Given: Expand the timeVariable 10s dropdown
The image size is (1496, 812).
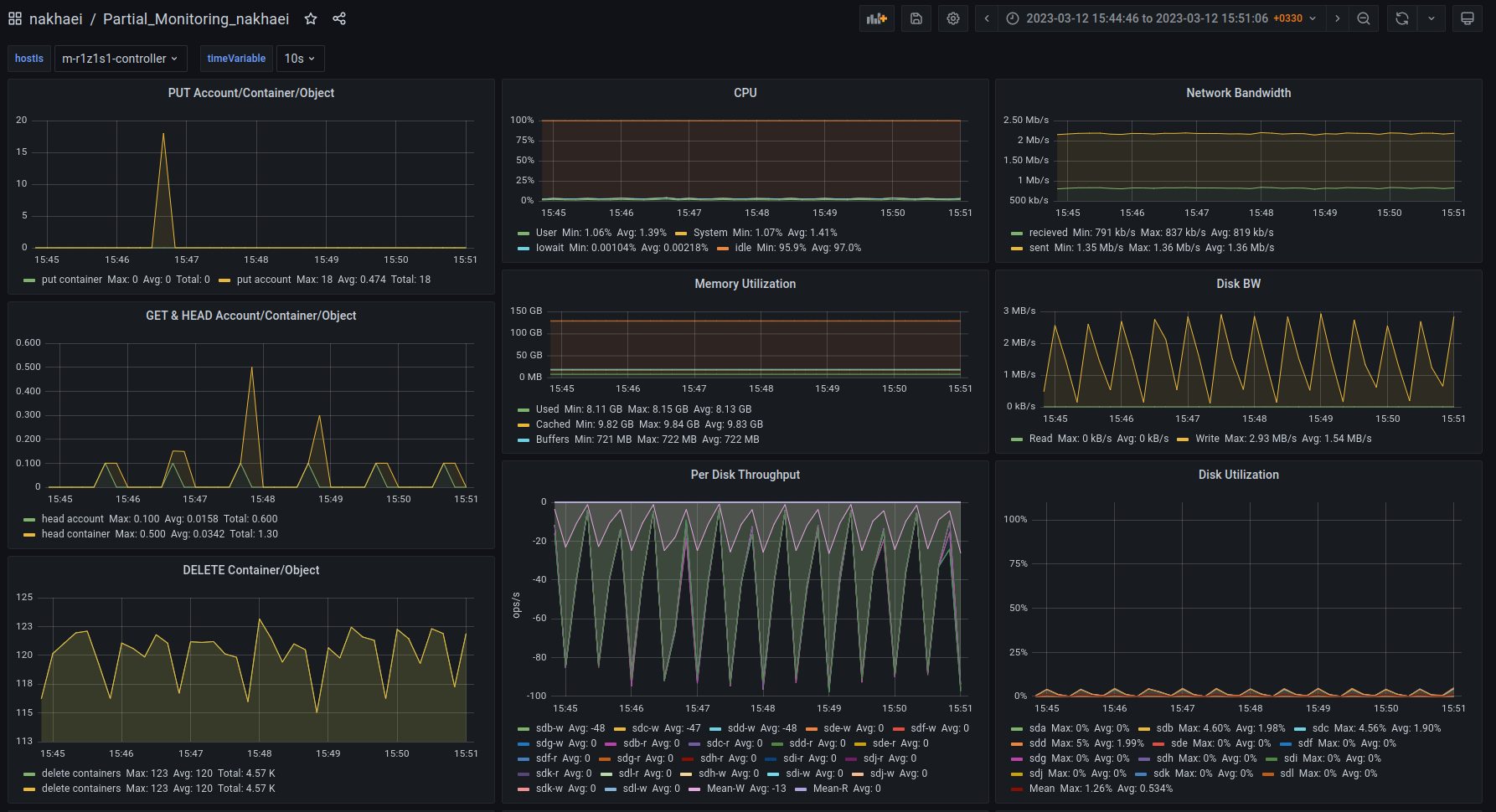Looking at the screenshot, I should tap(300, 59).
